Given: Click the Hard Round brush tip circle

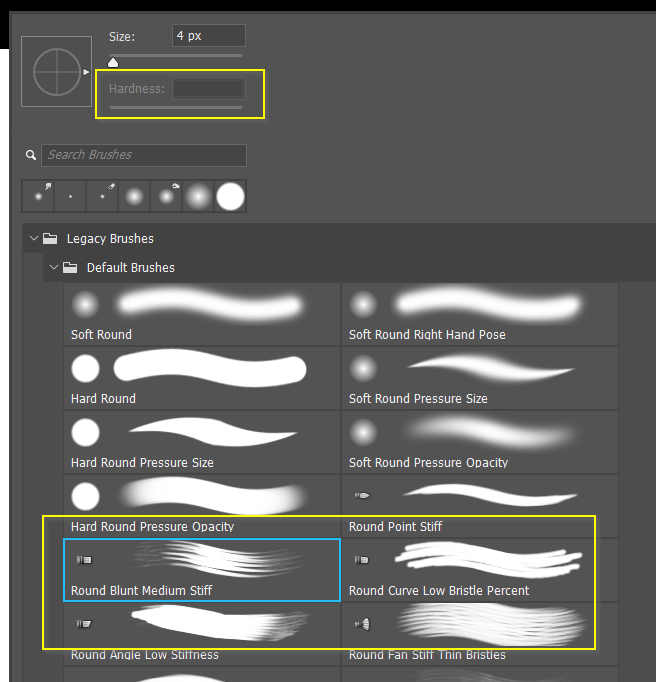Looking at the screenshot, I should coord(85,368).
